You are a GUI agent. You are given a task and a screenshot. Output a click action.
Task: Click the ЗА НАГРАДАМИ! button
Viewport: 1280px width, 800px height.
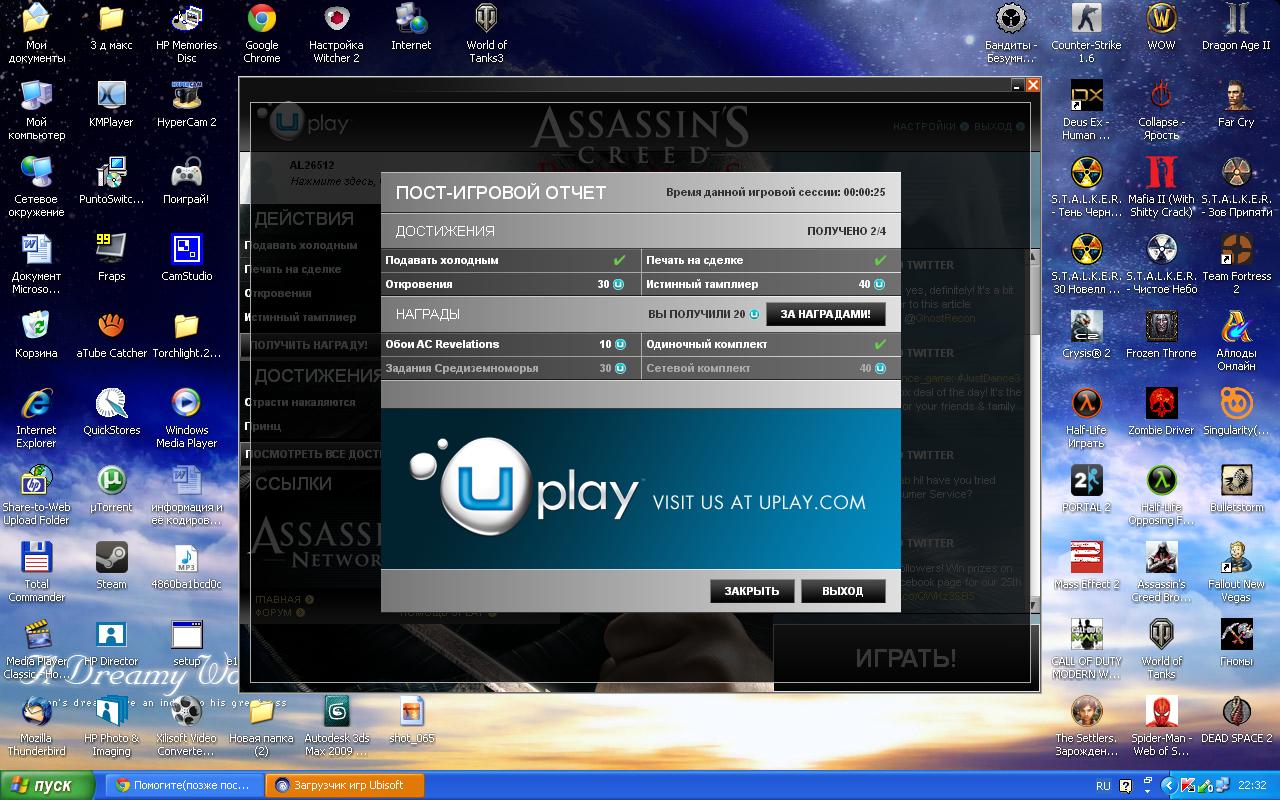click(x=826, y=314)
